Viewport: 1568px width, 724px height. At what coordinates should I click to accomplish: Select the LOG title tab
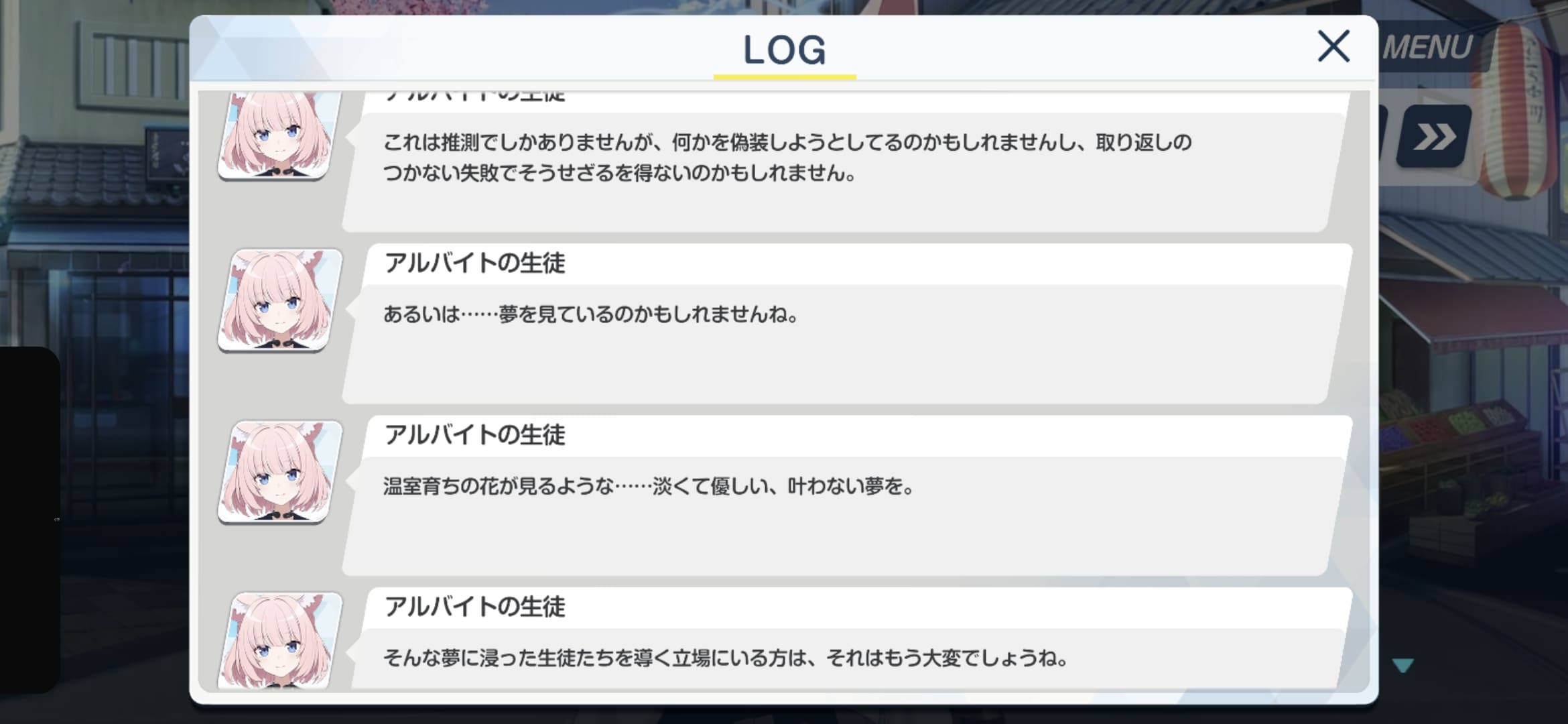point(784,50)
